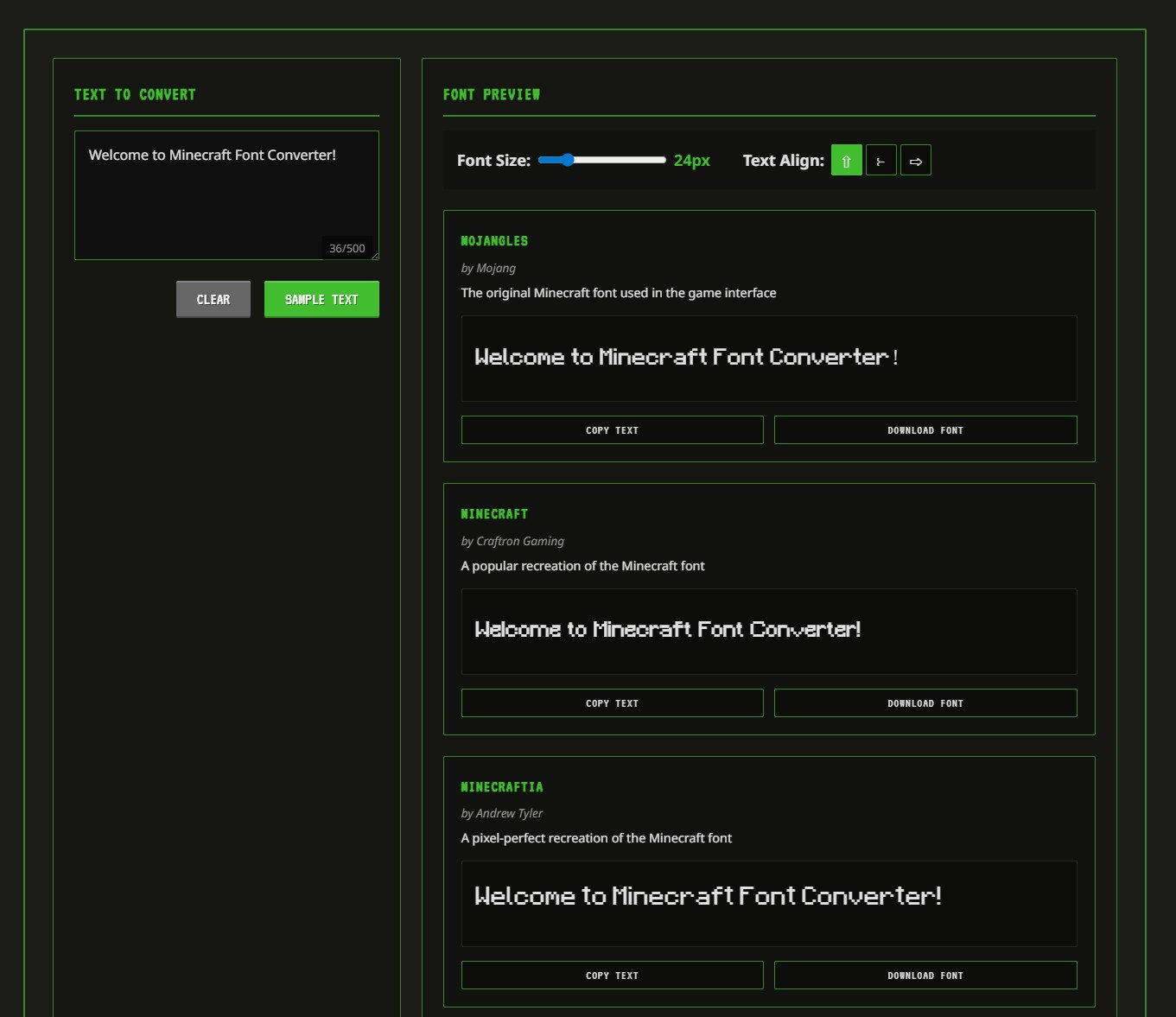Adjust the Font Size slider
Viewport: 1176px width, 1017px height.
(x=601, y=160)
